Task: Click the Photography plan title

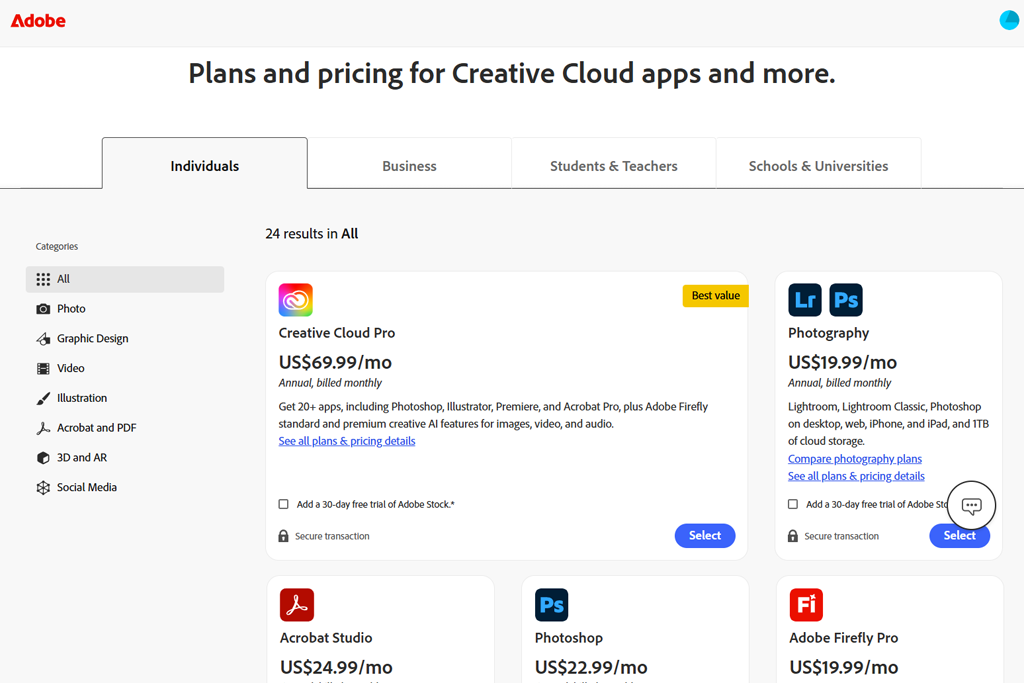Action: click(828, 333)
